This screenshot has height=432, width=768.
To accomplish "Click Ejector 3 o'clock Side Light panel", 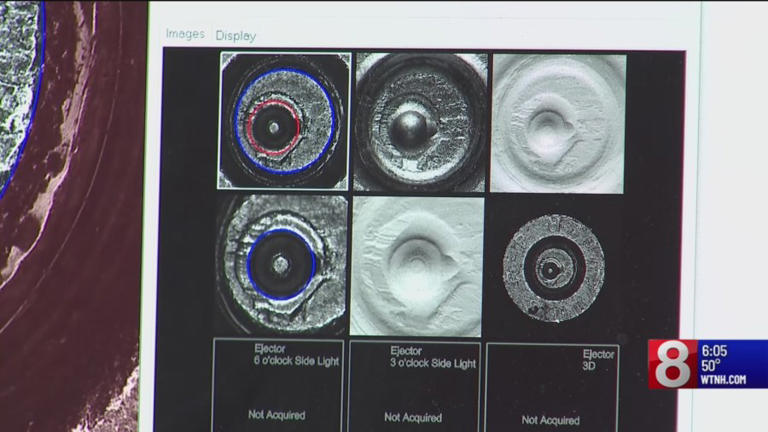I will tap(414, 385).
